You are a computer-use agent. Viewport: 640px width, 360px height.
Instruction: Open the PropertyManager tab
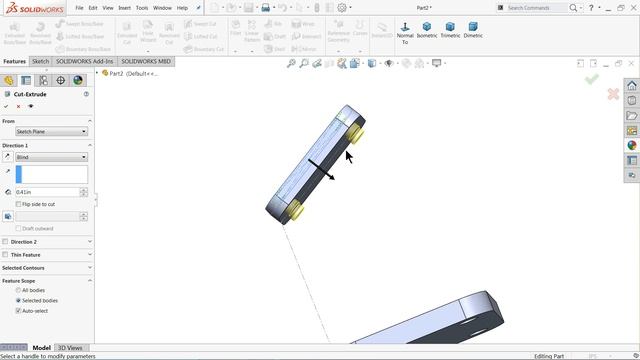[x=26, y=80]
